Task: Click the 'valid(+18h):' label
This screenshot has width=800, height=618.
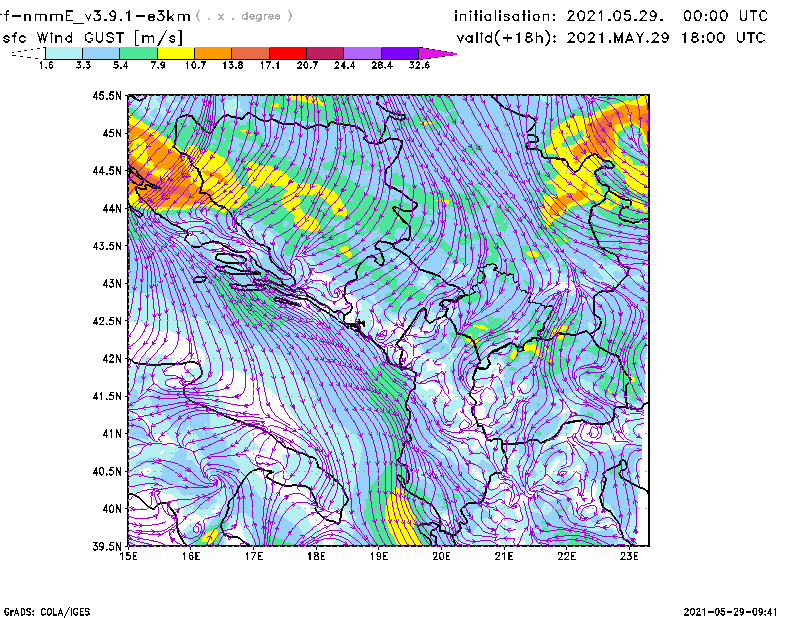Action: coord(506,38)
